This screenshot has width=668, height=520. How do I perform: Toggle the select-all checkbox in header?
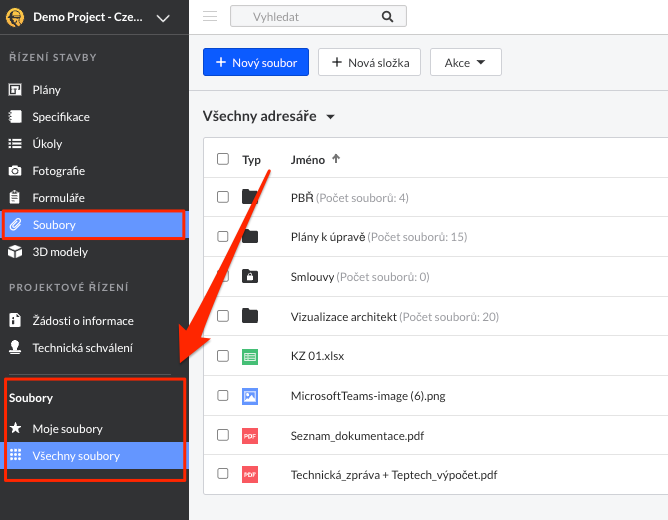[223, 159]
